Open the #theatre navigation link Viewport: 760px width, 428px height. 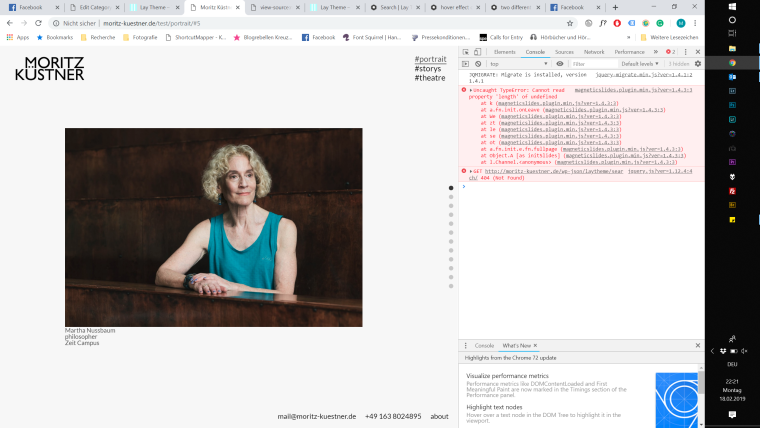(430, 78)
